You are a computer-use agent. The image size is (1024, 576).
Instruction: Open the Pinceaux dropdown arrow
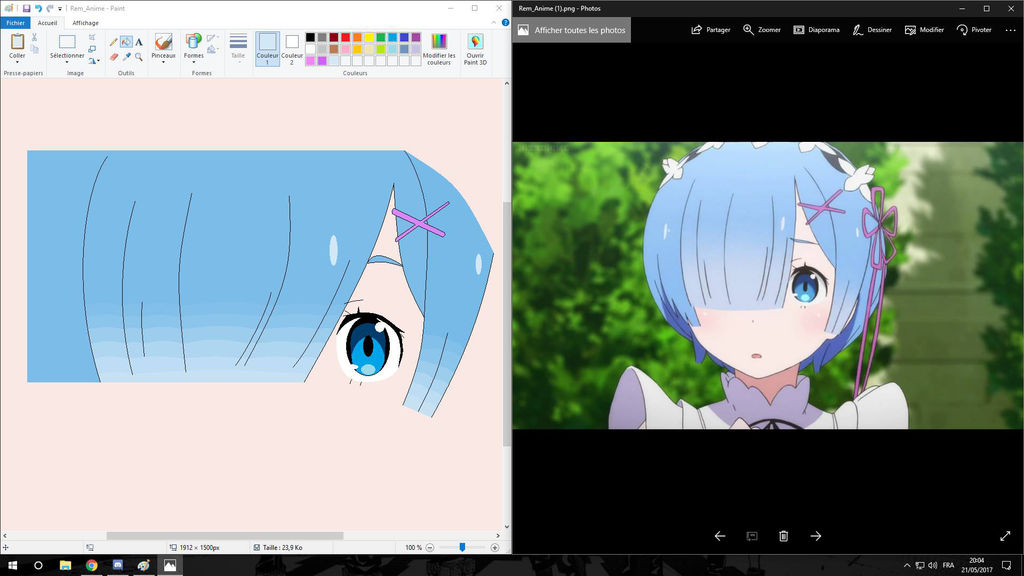(x=163, y=63)
